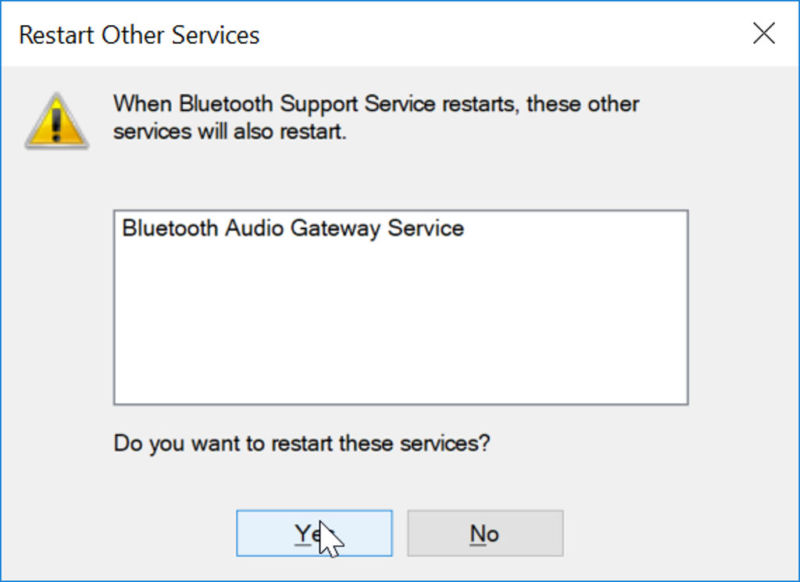
Task: Click the empty area below the listed service
Action: 400,330
